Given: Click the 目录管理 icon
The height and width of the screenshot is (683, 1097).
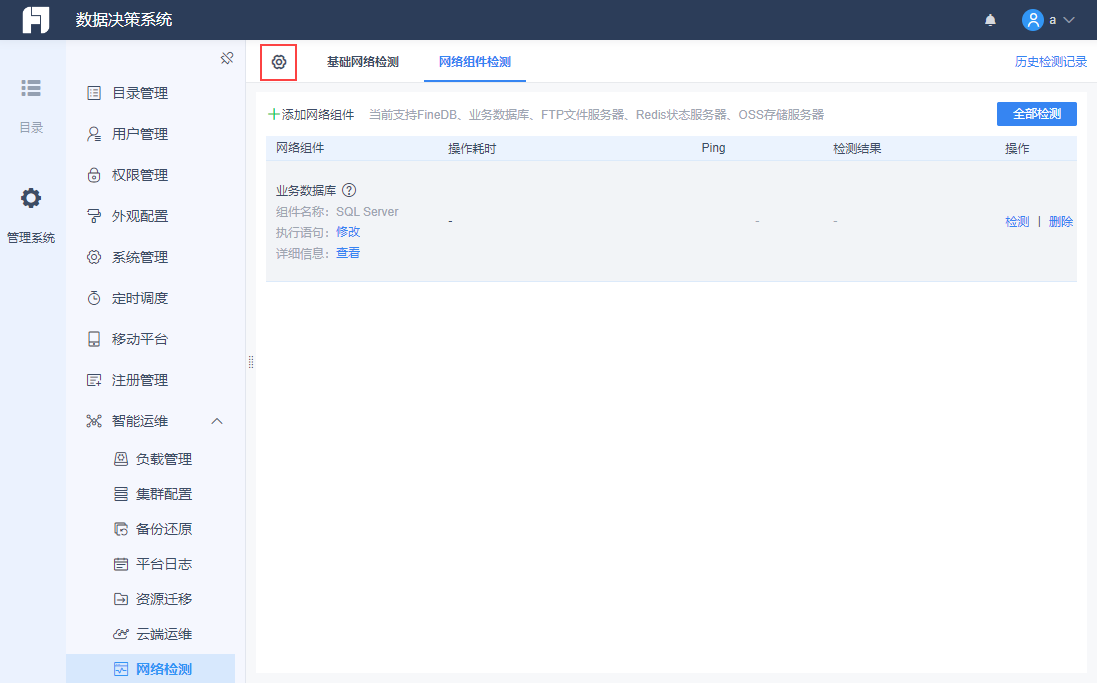Looking at the screenshot, I should [x=94, y=93].
